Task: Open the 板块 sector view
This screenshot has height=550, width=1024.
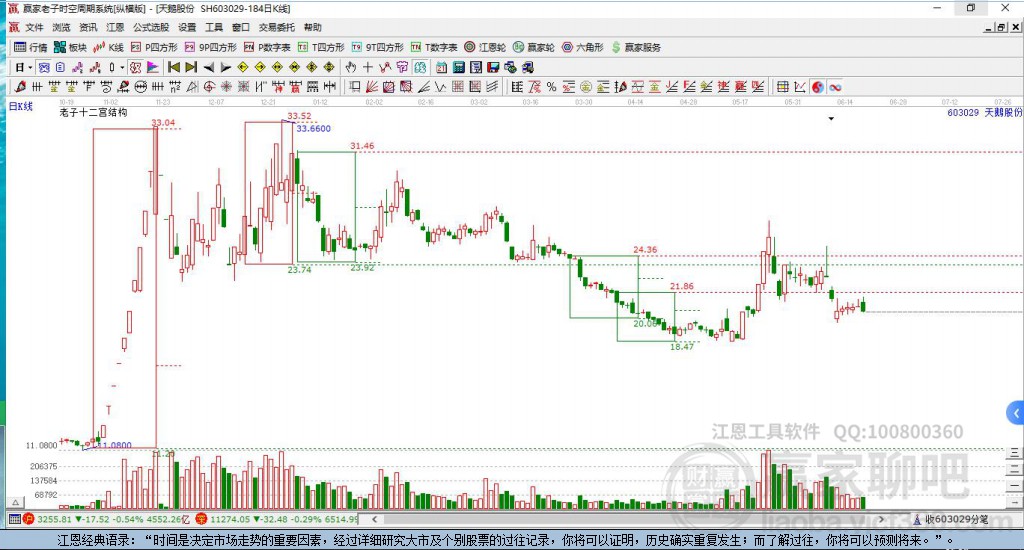Action: point(71,47)
